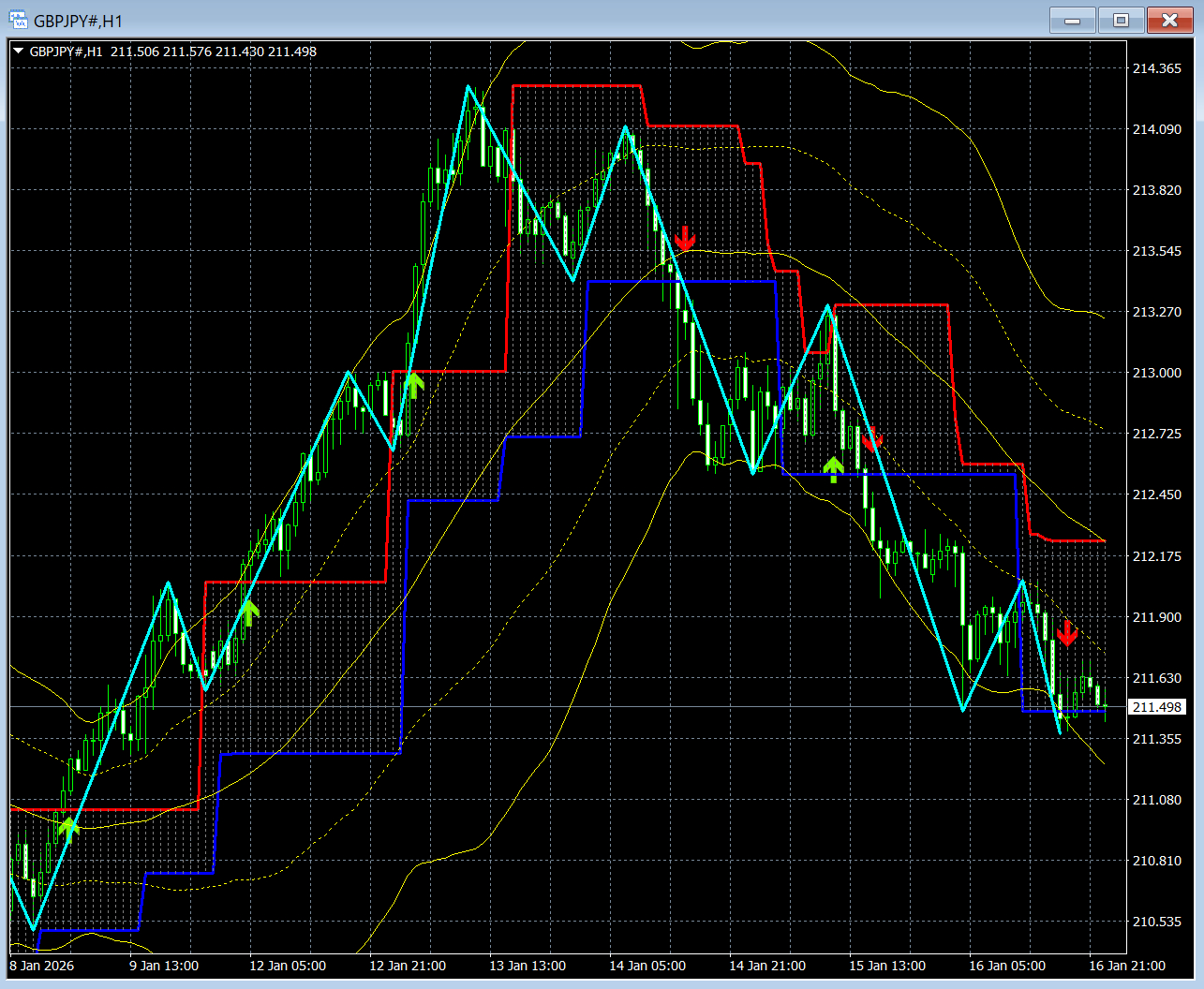Click the GBPJPY#,H1 symbol label inside the chart
Viewport: 1204px width, 989px height.
coord(66,52)
